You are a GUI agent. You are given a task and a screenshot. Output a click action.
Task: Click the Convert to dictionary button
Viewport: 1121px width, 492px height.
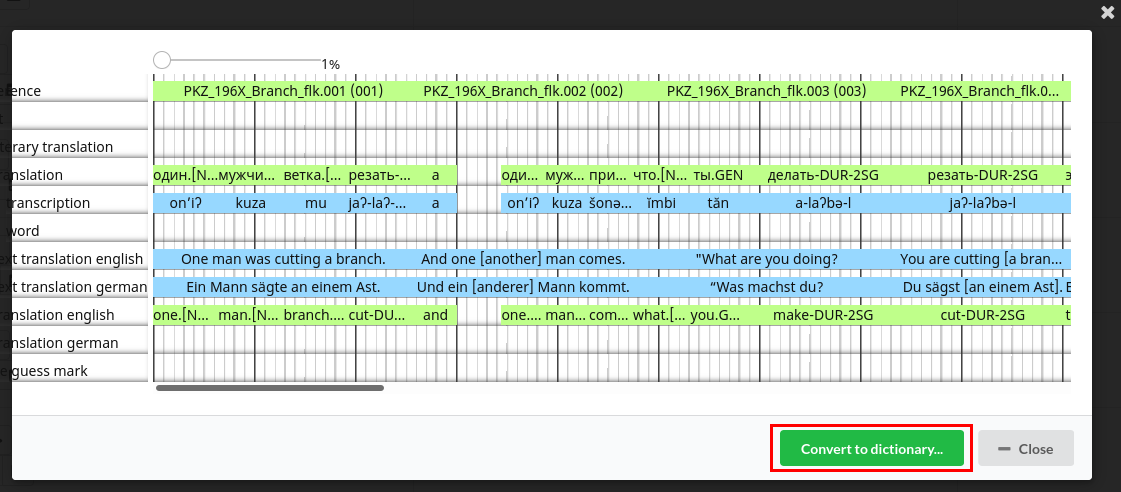pos(871,448)
